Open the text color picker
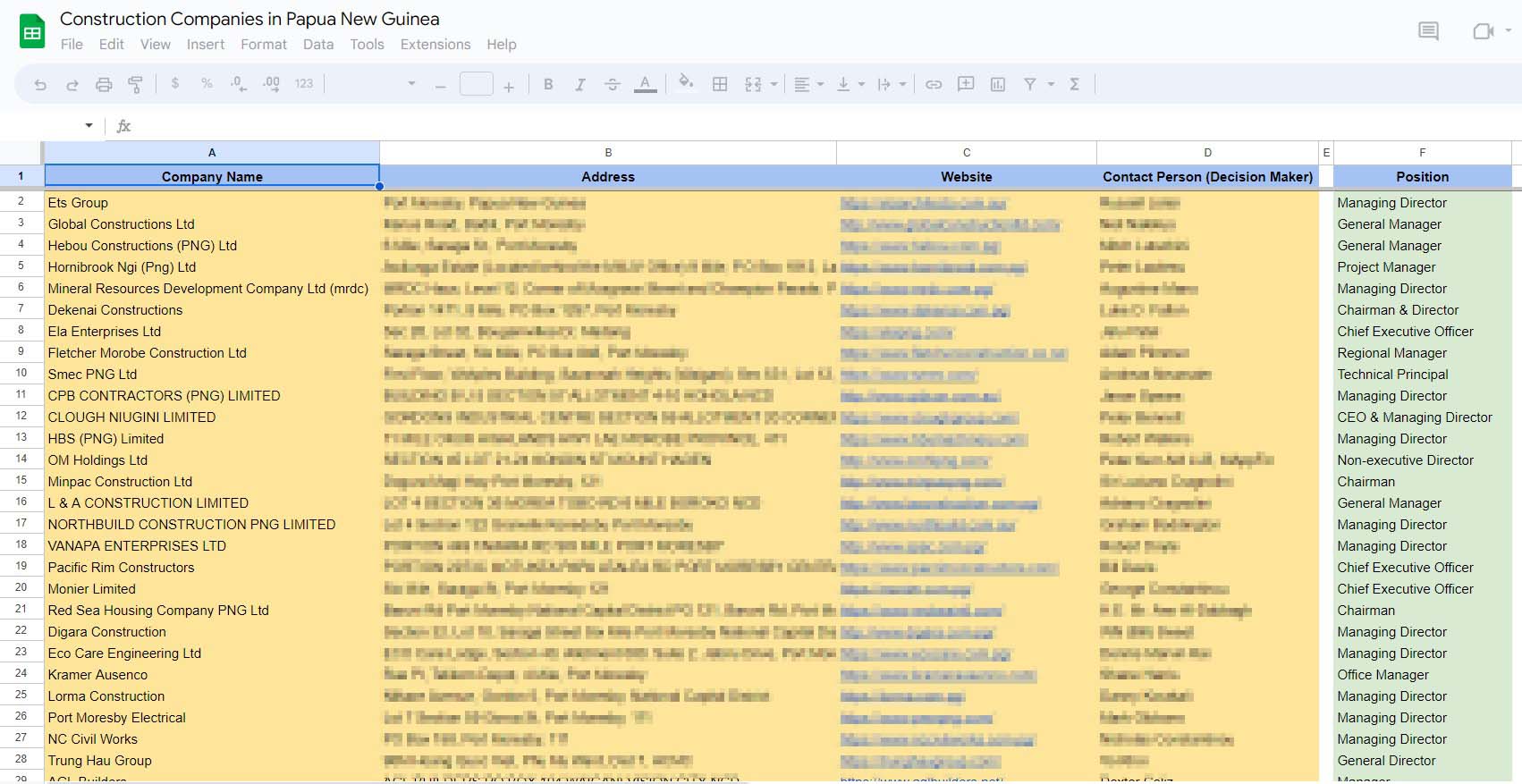Image resolution: width=1522 pixels, height=784 pixels. click(645, 84)
